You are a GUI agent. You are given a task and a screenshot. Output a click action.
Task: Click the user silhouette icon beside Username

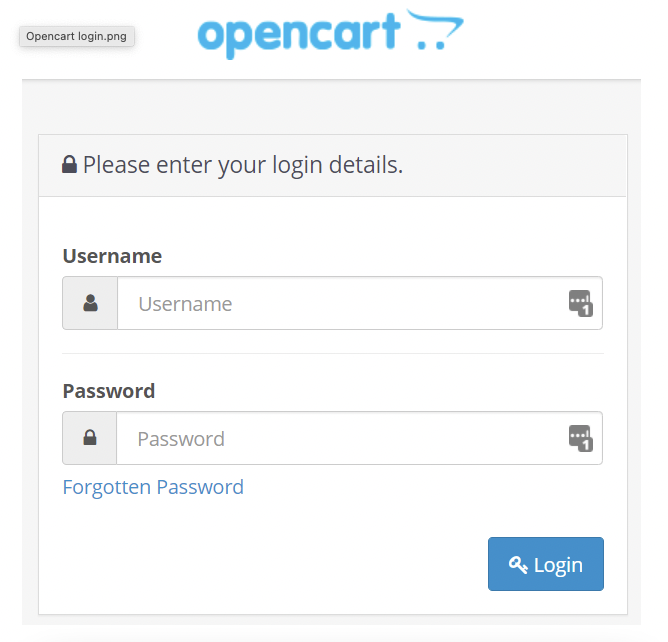90,303
